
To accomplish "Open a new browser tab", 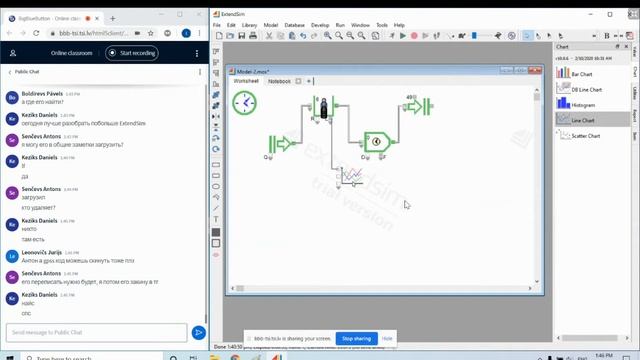I will (x=113, y=18).
